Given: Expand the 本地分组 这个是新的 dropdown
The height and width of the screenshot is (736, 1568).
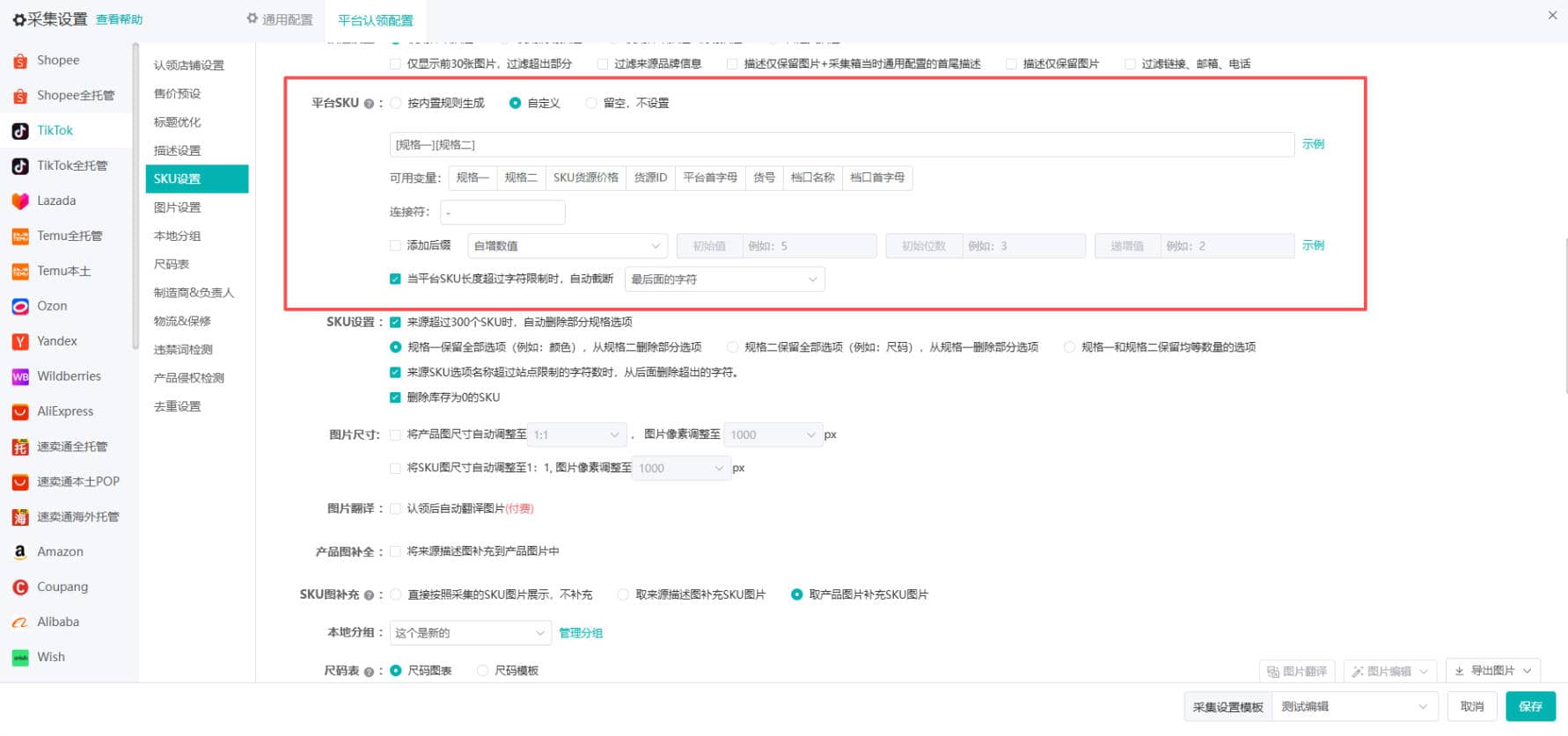Looking at the screenshot, I should click(470, 633).
